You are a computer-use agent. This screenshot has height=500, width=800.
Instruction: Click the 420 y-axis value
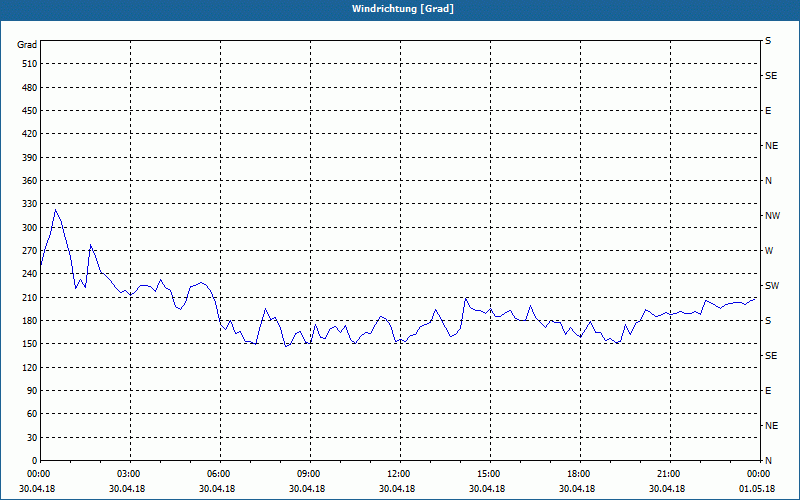click(30, 134)
